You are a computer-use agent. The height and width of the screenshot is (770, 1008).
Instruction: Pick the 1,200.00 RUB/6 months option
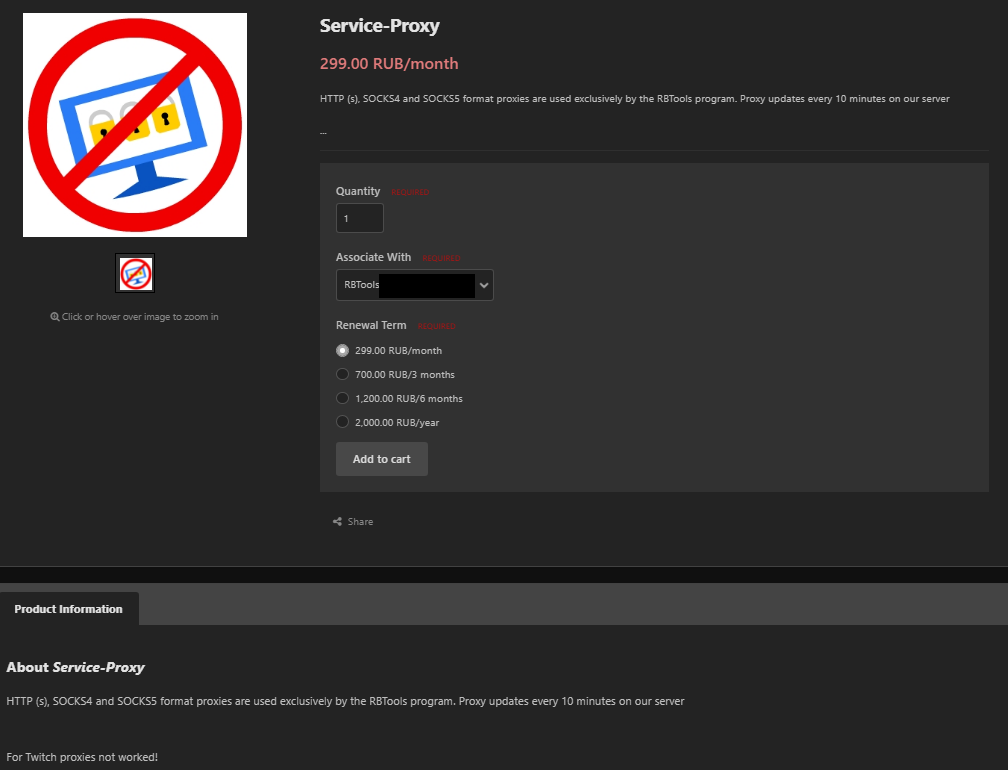[343, 399]
